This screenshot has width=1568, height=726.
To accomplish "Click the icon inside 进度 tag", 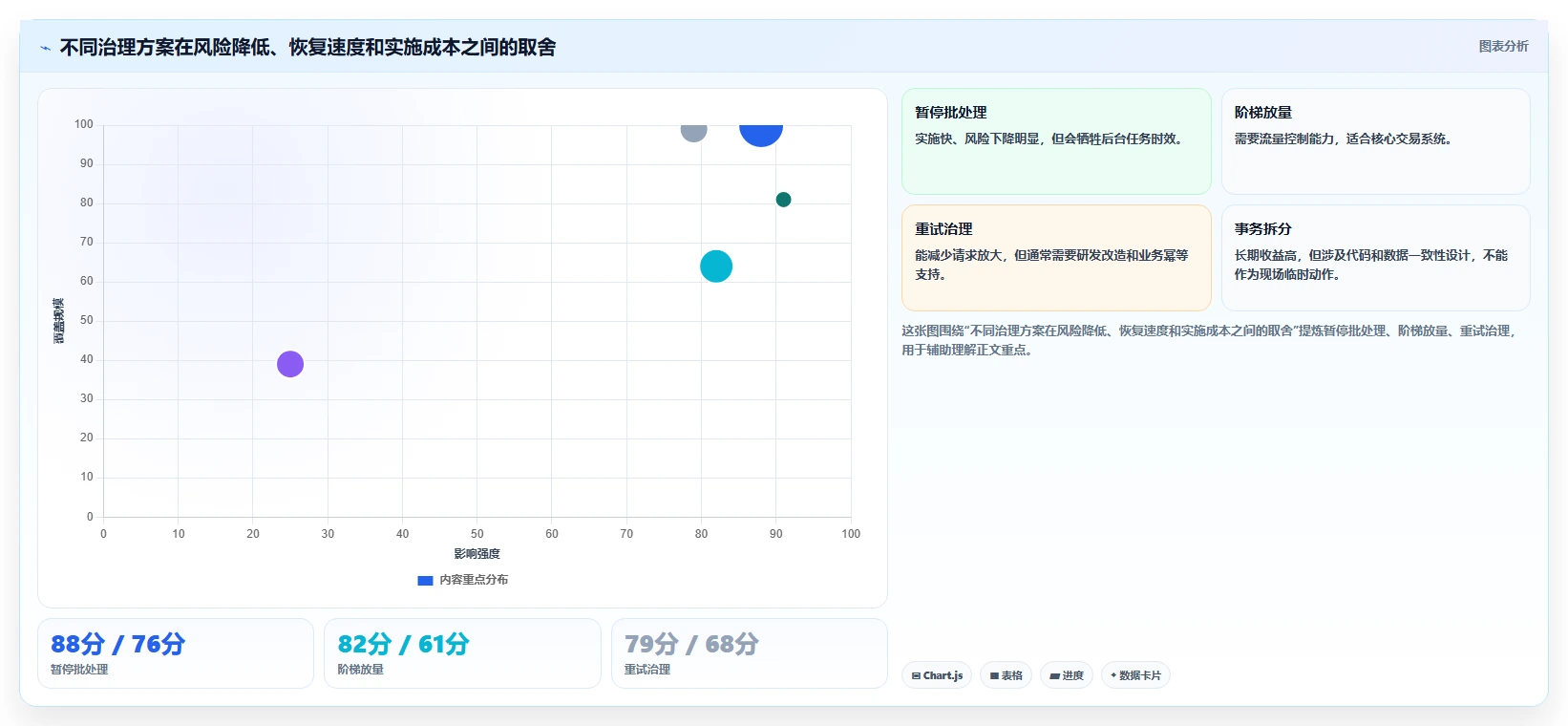I will click(x=1055, y=675).
